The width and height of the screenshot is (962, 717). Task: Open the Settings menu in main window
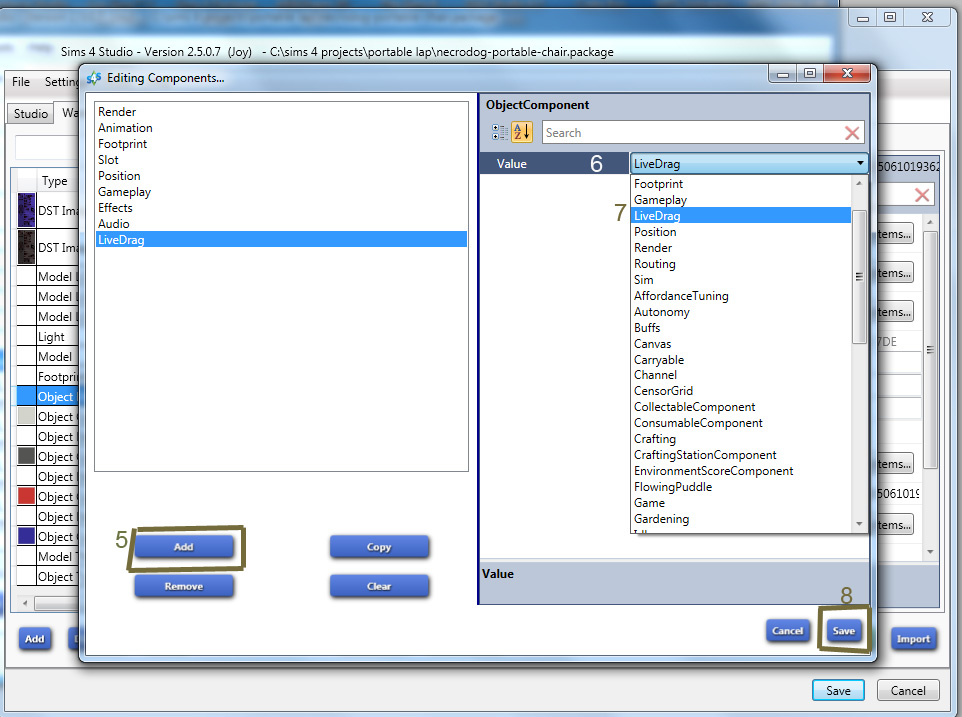[61, 82]
